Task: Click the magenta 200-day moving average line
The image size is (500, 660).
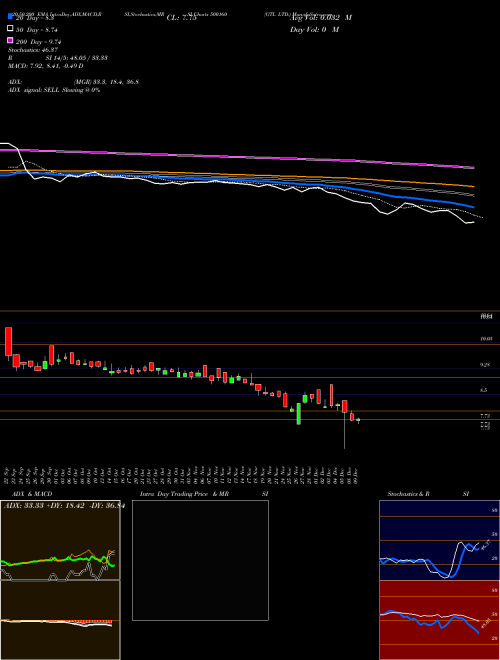Action: (x=236, y=157)
